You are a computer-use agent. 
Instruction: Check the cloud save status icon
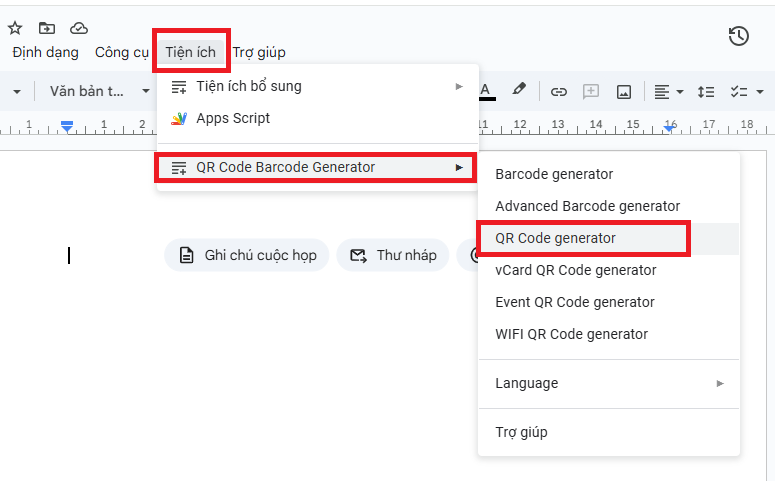pos(78,28)
